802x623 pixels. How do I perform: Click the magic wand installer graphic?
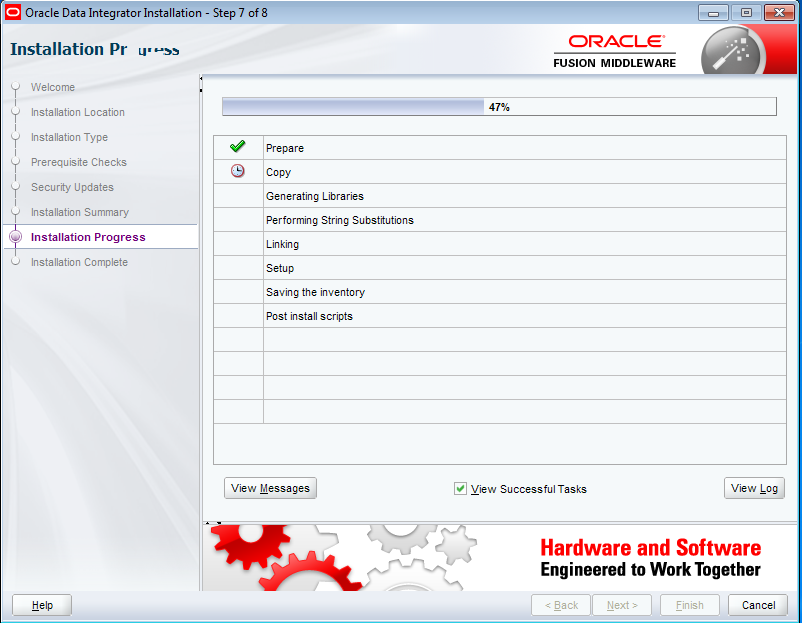point(732,52)
